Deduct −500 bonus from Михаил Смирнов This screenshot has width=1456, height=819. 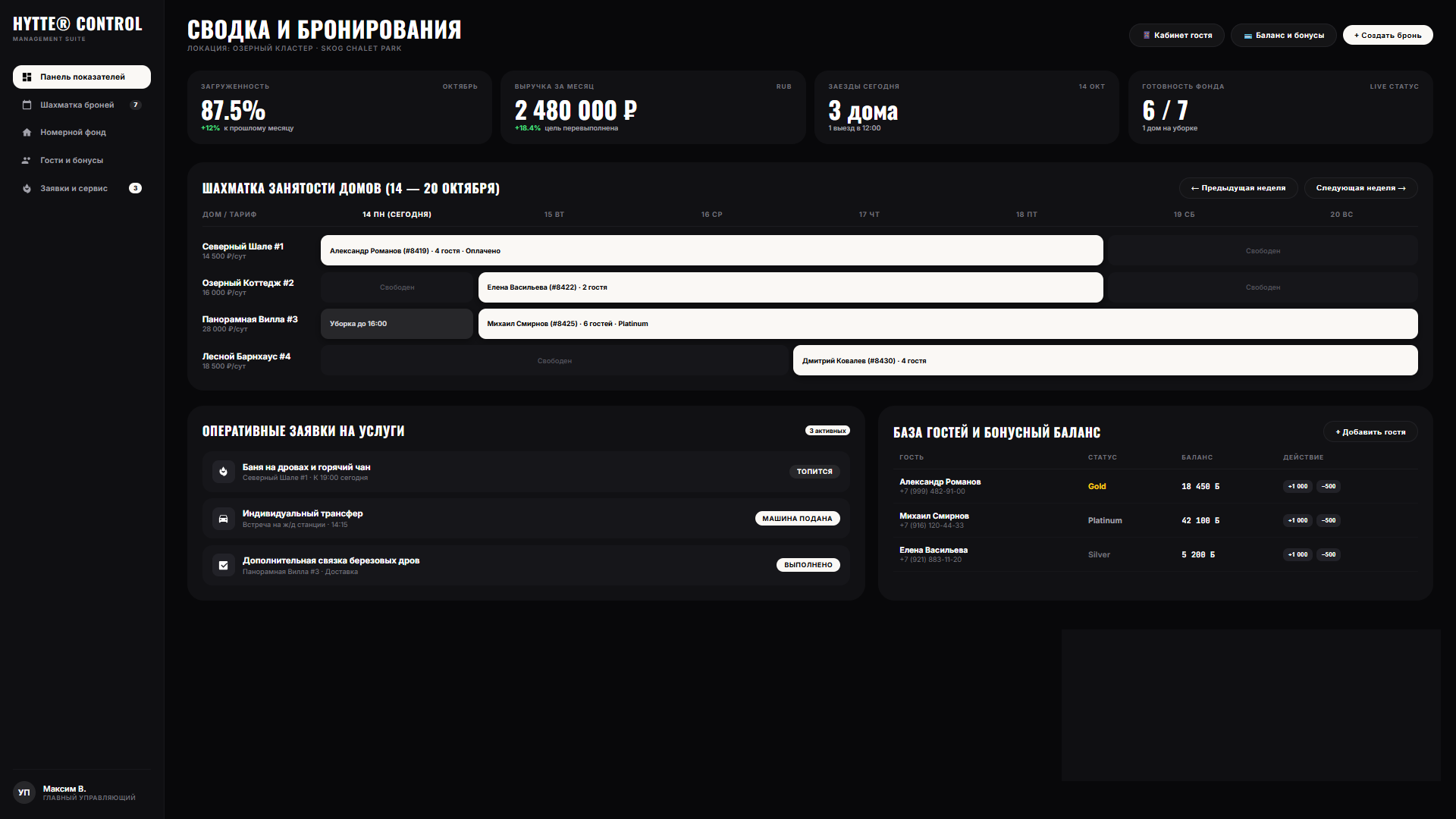tap(1329, 521)
